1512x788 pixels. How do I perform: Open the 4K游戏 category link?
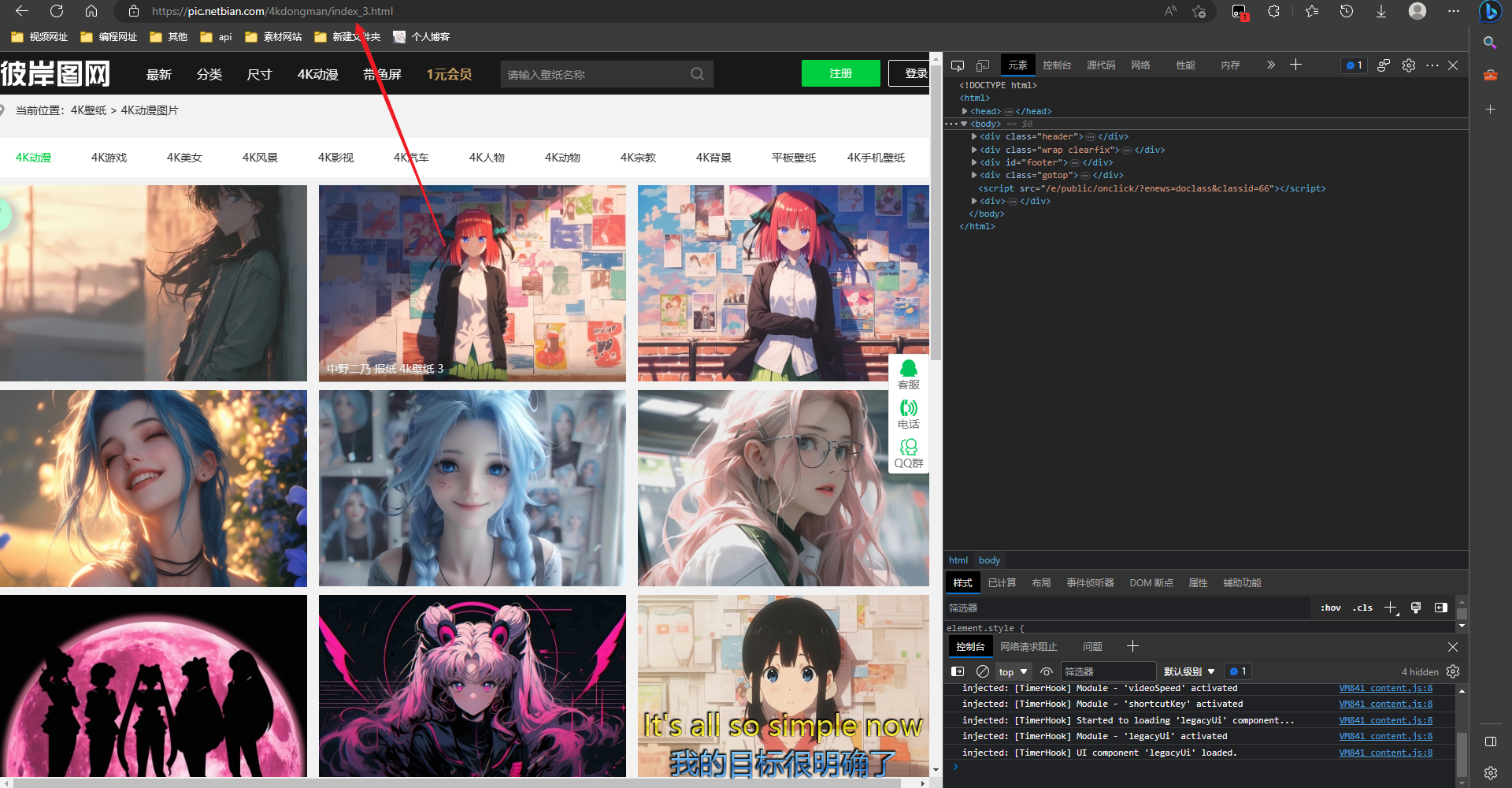click(109, 158)
